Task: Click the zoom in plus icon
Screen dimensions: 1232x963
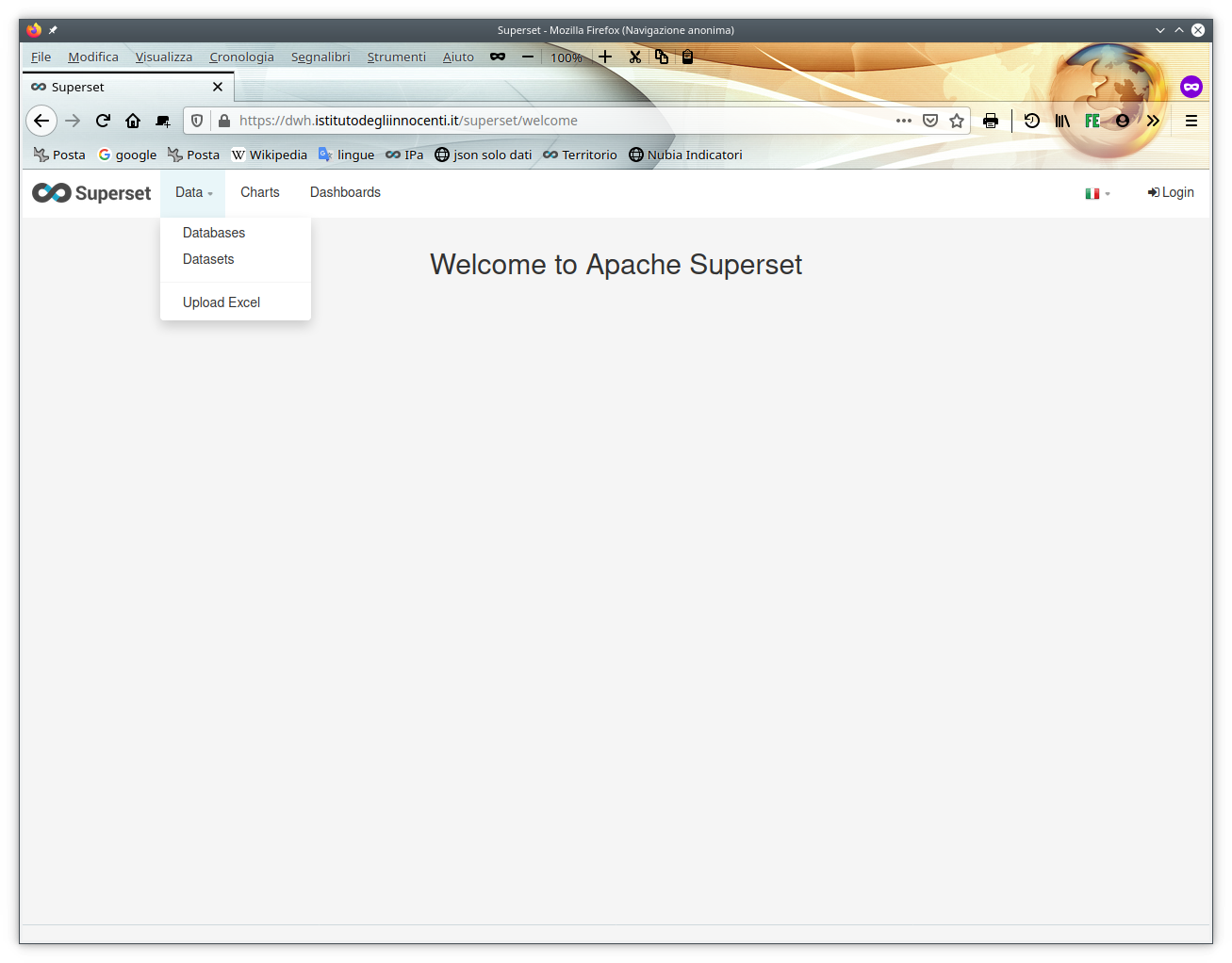Action: tap(605, 57)
